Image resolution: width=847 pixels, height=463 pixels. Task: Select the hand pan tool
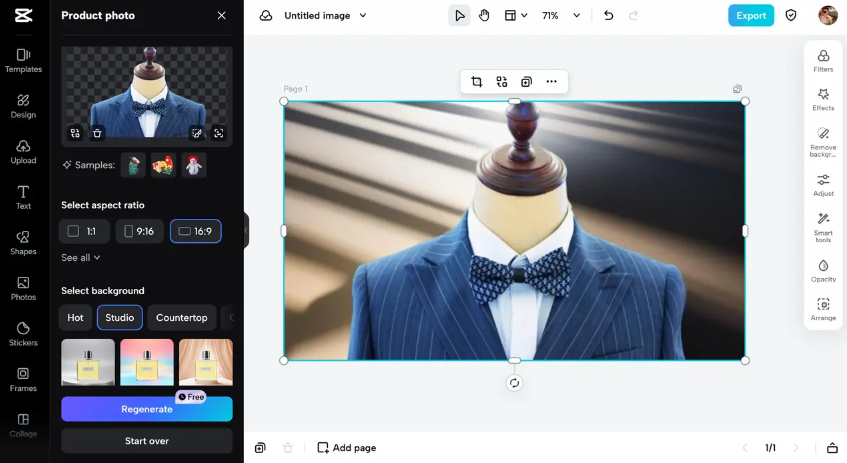(x=484, y=16)
